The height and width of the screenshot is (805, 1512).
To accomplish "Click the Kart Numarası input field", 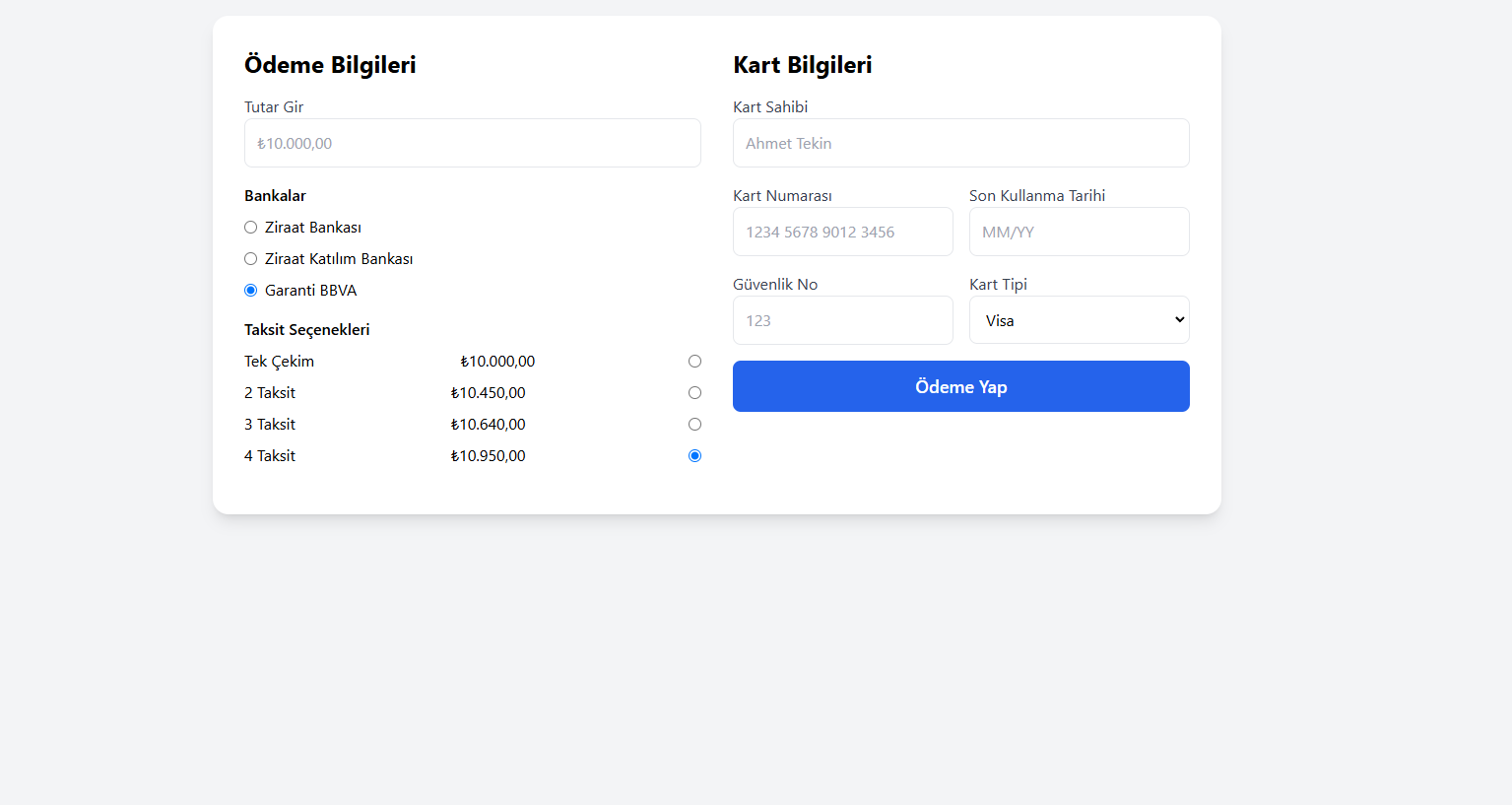I will pos(842,232).
